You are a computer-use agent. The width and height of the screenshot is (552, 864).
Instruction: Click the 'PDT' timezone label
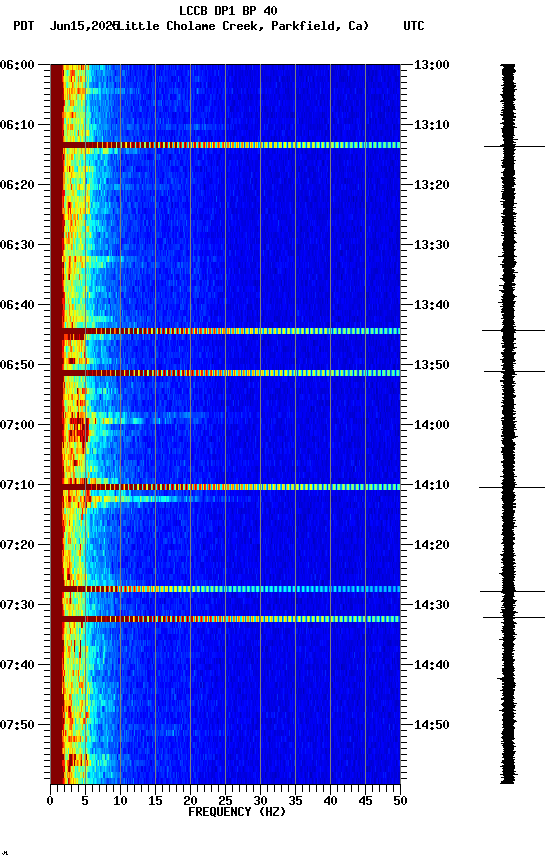point(24,26)
